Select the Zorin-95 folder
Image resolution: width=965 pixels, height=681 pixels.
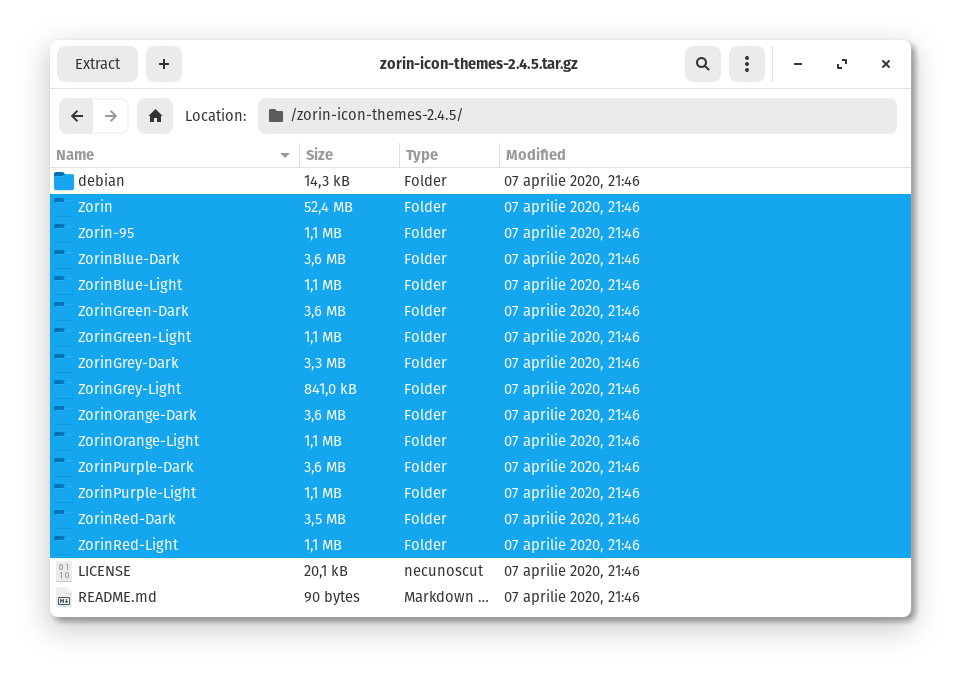pos(480,233)
